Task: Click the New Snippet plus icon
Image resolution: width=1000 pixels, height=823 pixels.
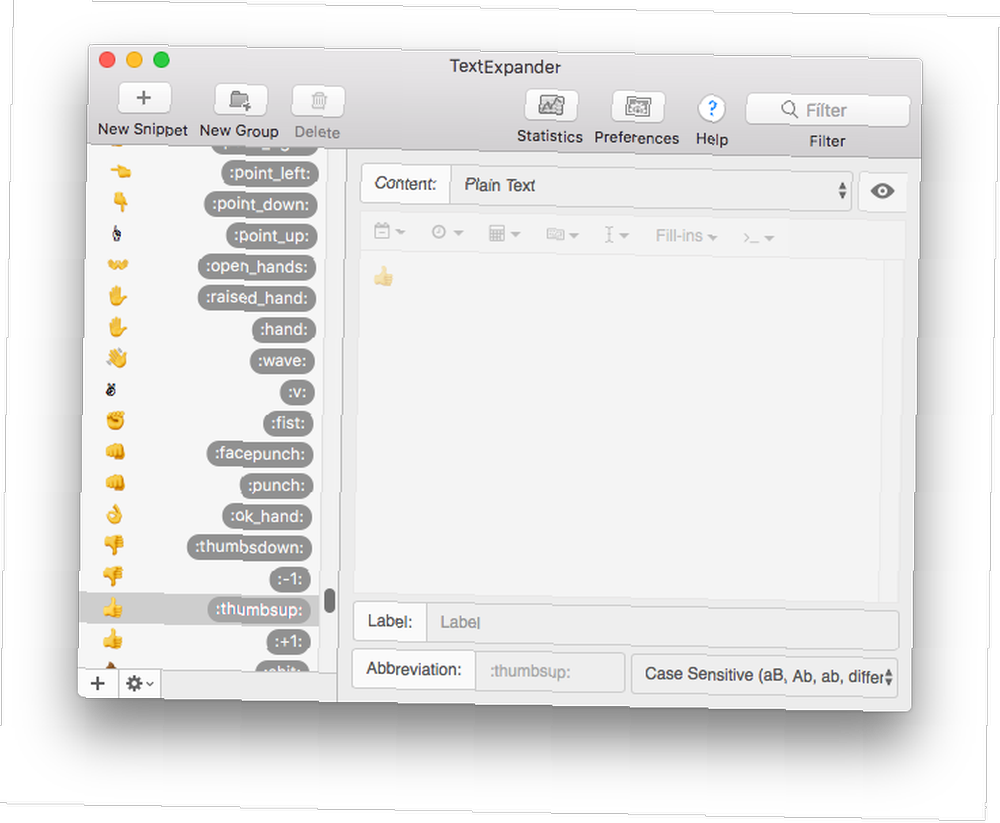Action: click(144, 98)
